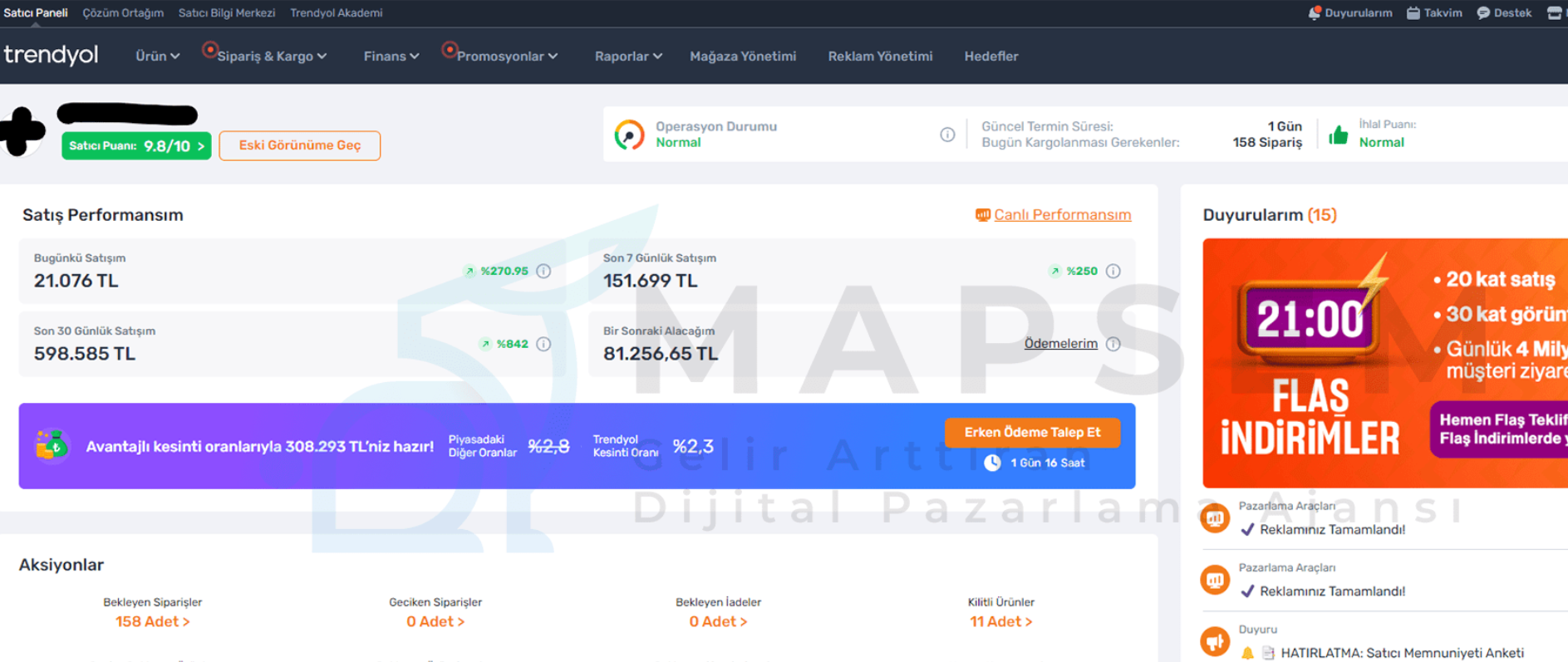Click the 151.699 TL weekly sales value
Viewport: 1568px width, 662px height.
(x=650, y=281)
